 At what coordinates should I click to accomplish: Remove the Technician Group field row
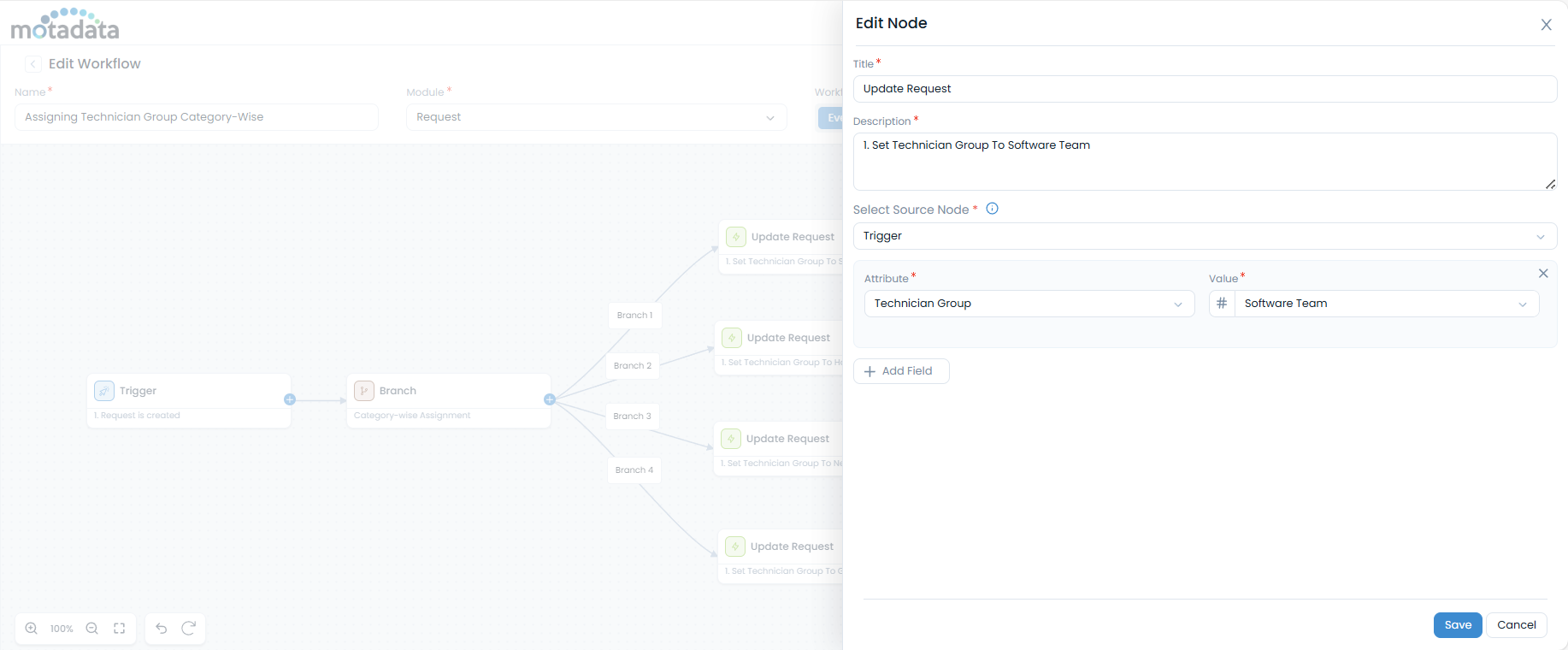click(1543, 274)
